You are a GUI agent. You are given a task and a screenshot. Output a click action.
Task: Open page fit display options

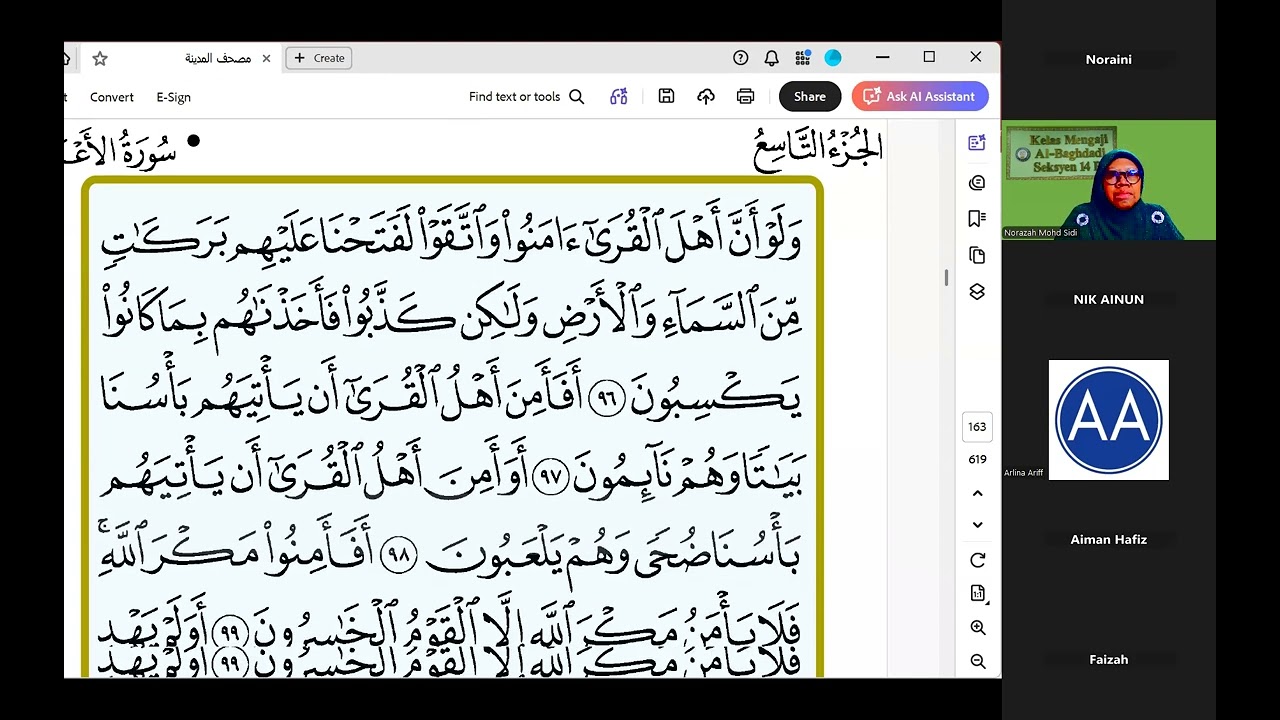(x=978, y=594)
